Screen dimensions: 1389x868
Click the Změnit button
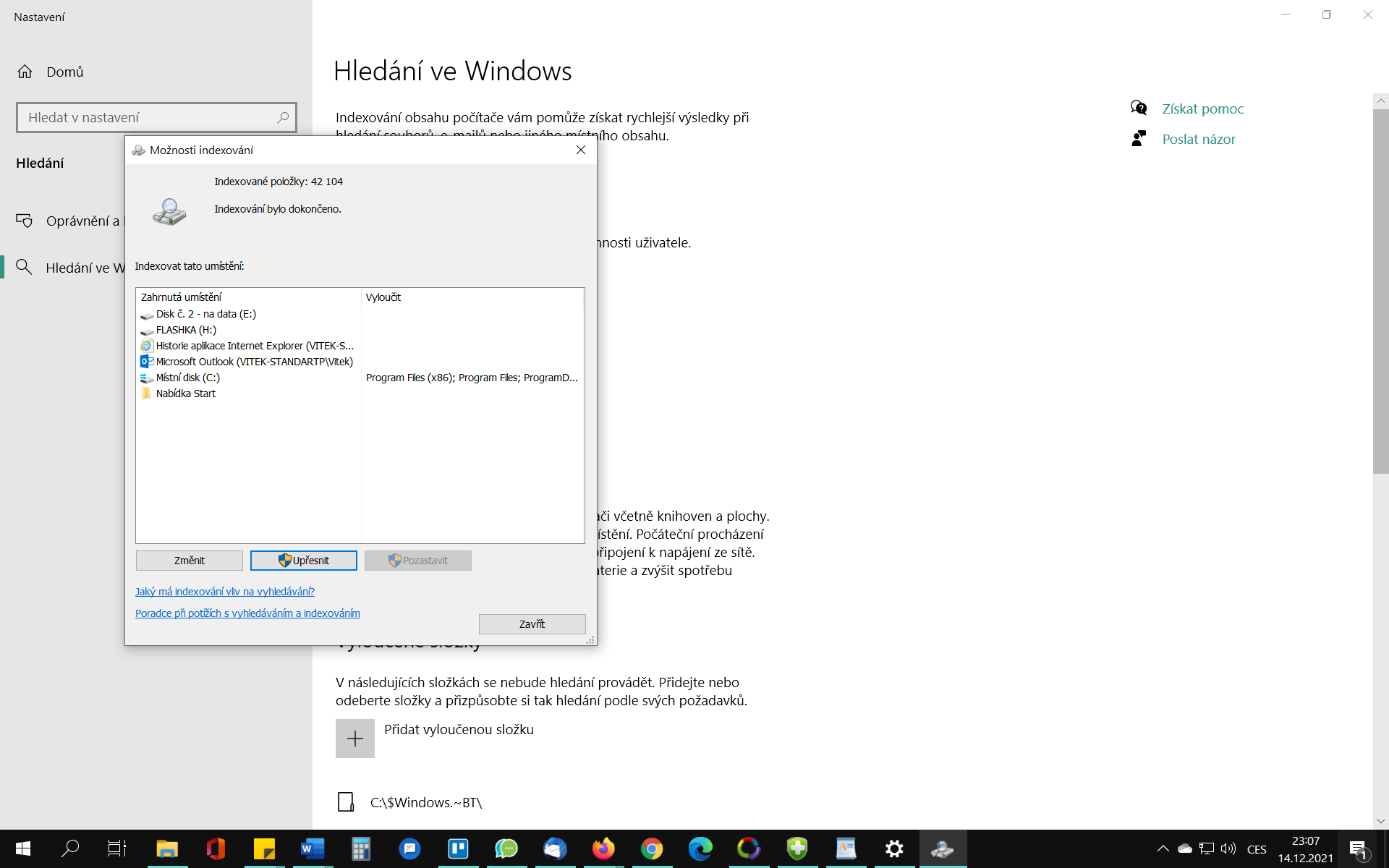190,561
